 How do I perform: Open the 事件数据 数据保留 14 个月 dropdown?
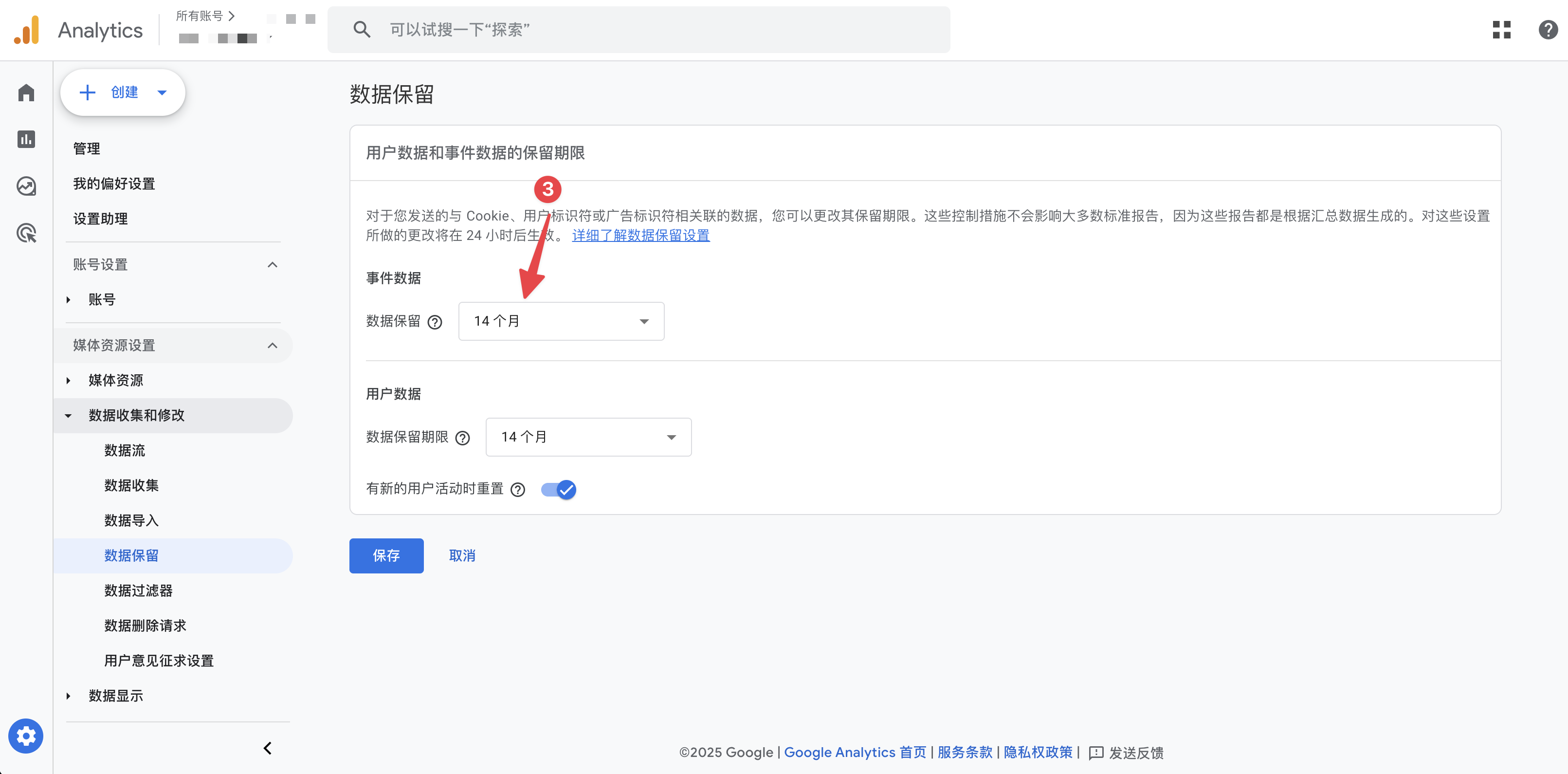tap(561, 321)
